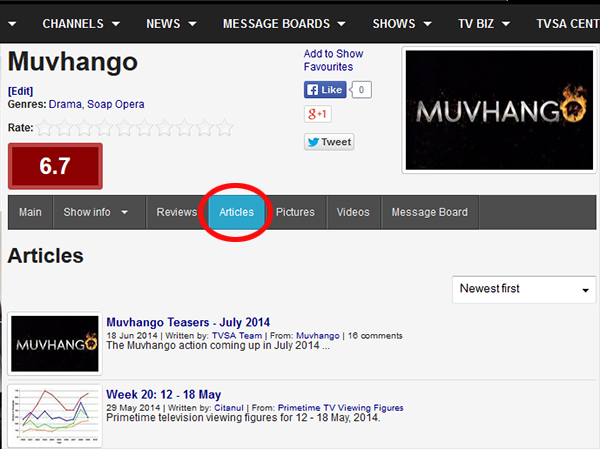Click Add to Show Favourites link

click(x=333, y=60)
